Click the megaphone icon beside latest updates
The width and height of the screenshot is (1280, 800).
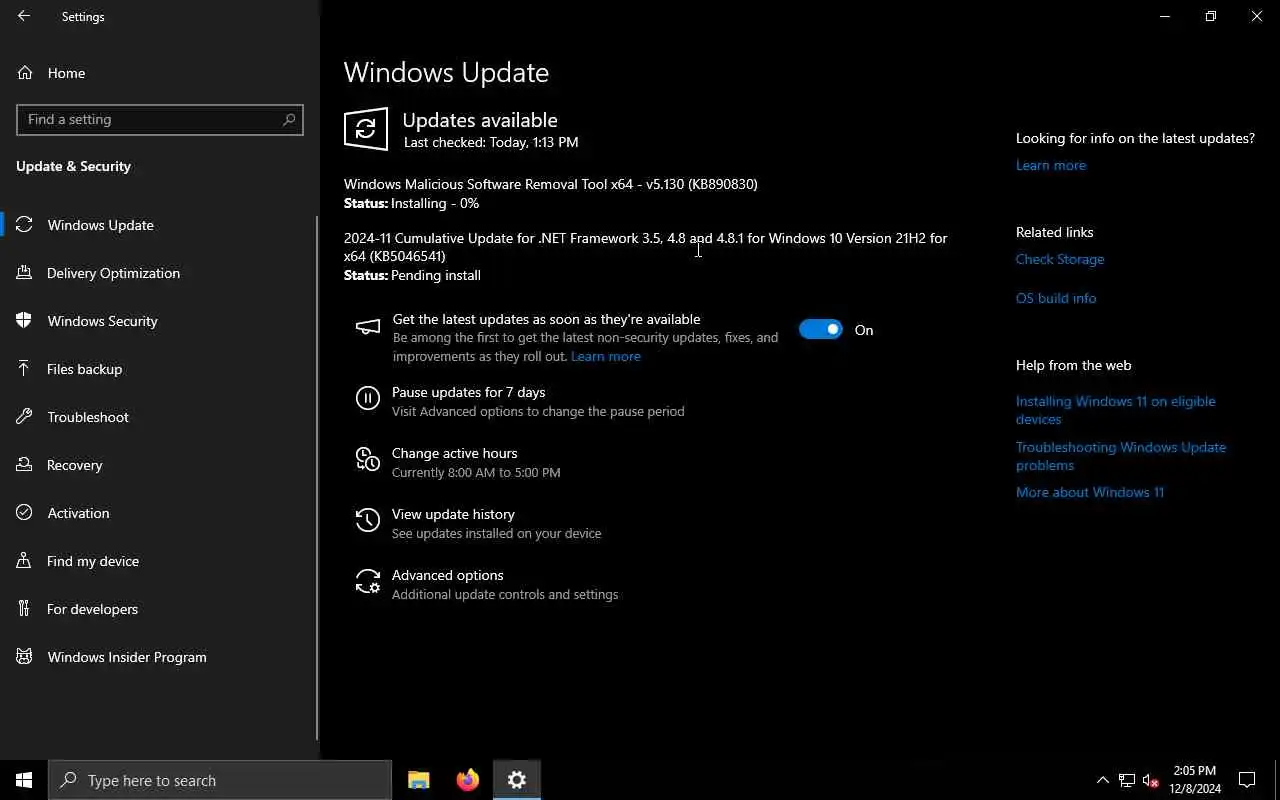[368, 327]
